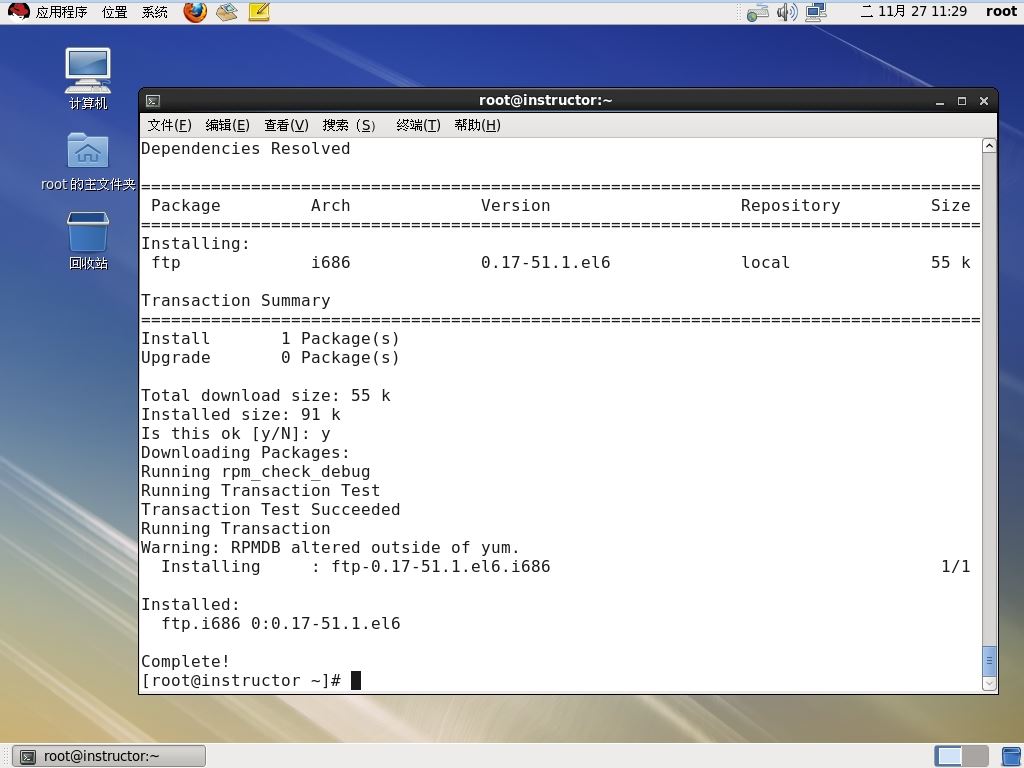This screenshot has height=768, width=1024.
Task: Click 'Warning: RPMDB altered outside of yum.' line
Action: pos(330,547)
